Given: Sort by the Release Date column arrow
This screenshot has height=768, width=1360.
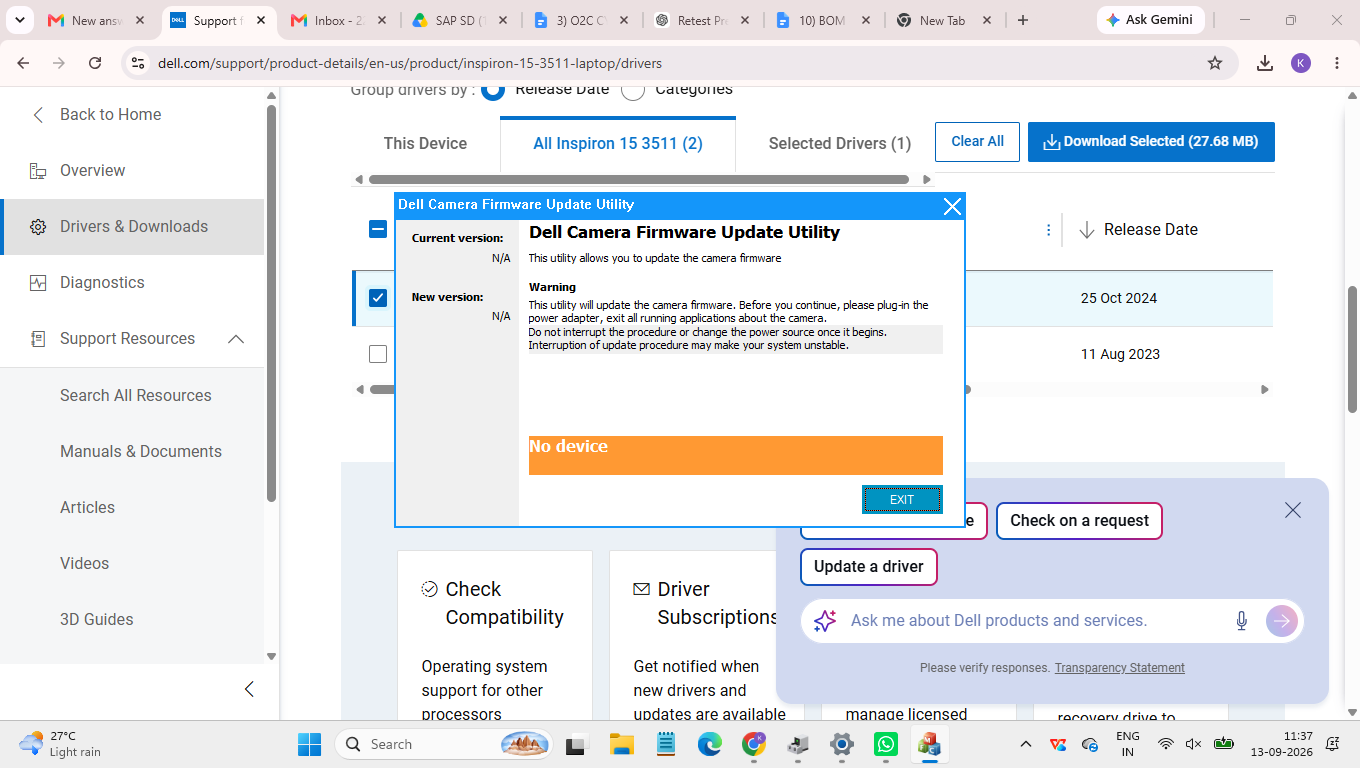Looking at the screenshot, I should pyautogui.click(x=1087, y=230).
